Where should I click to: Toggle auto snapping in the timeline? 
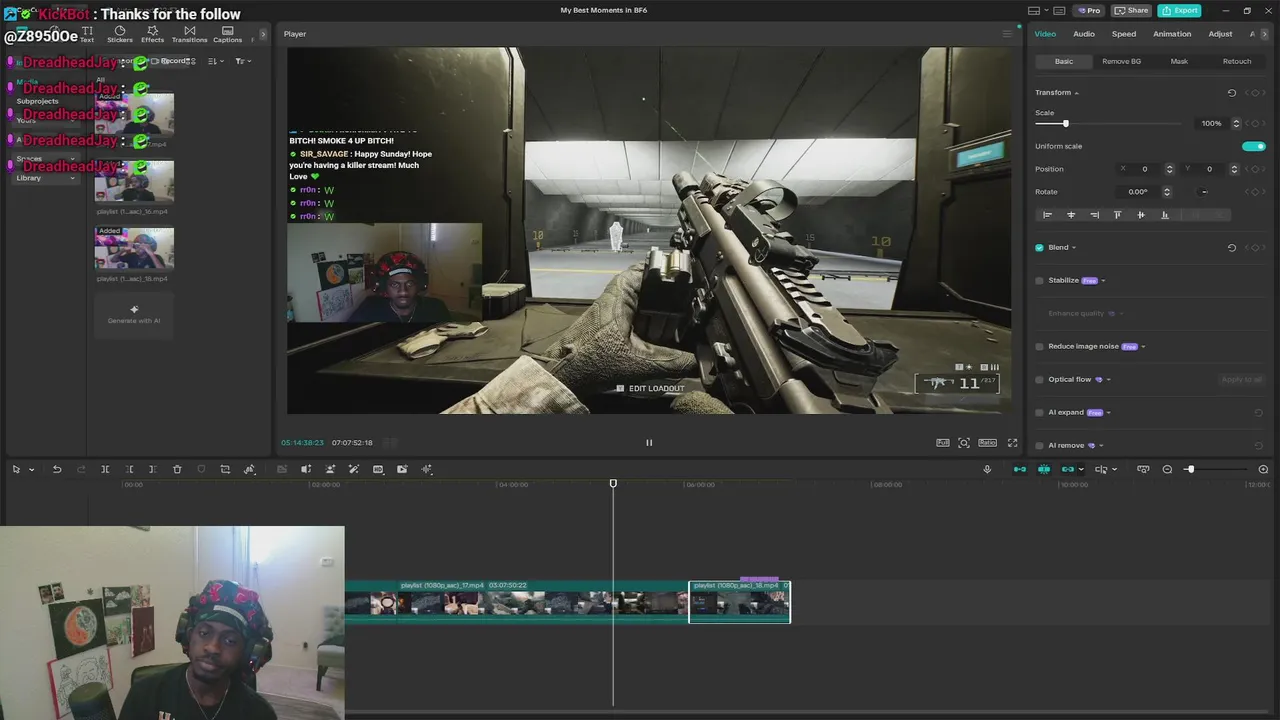coord(1043,469)
